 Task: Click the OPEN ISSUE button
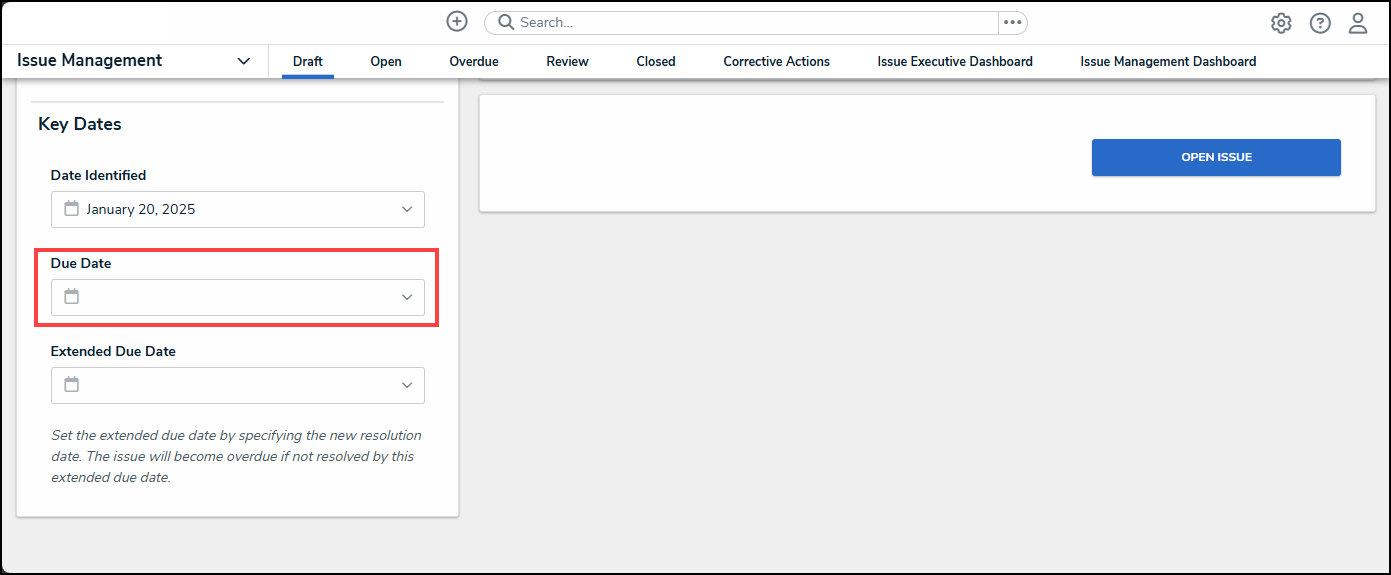[x=1216, y=157]
